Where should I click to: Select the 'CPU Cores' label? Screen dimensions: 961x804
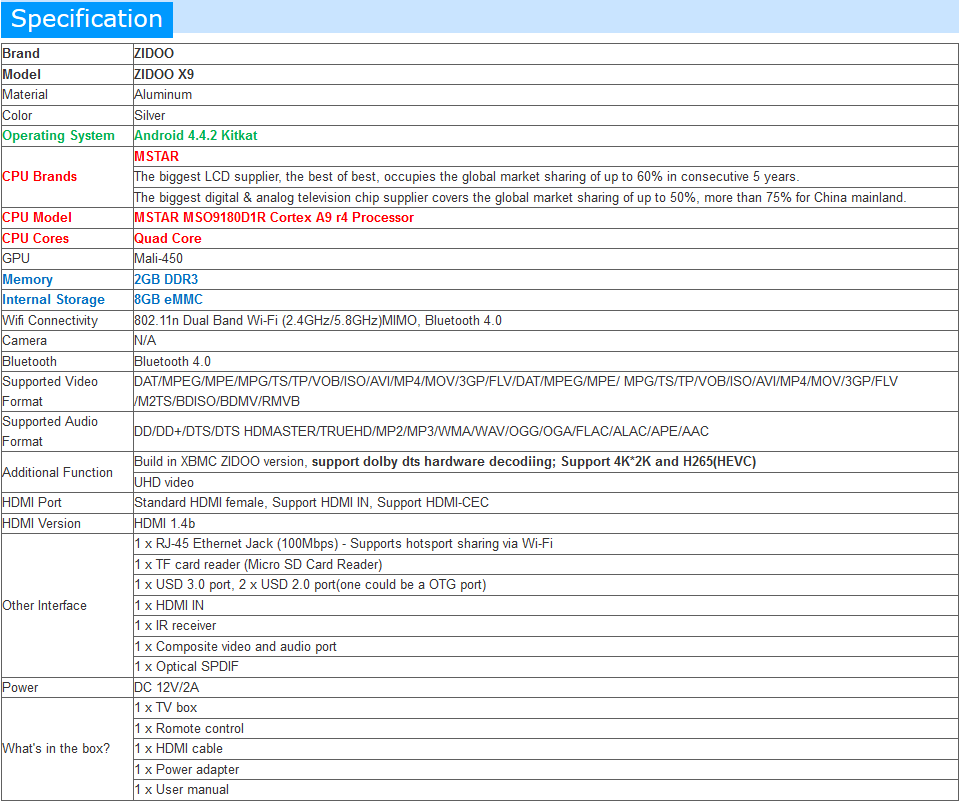click(x=36, y=238)
